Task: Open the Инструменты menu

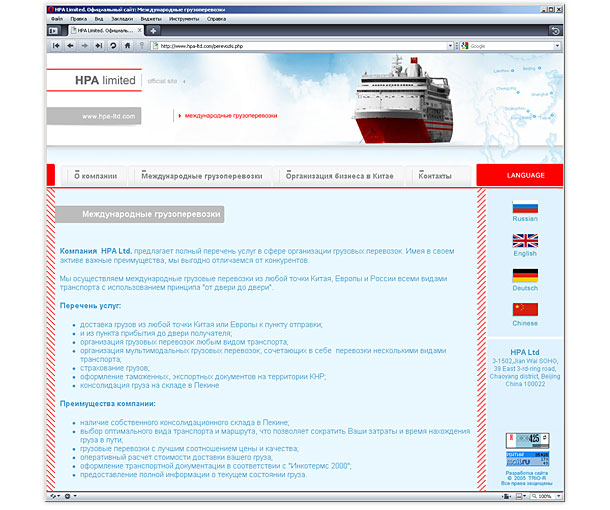Action: point(184,19)
